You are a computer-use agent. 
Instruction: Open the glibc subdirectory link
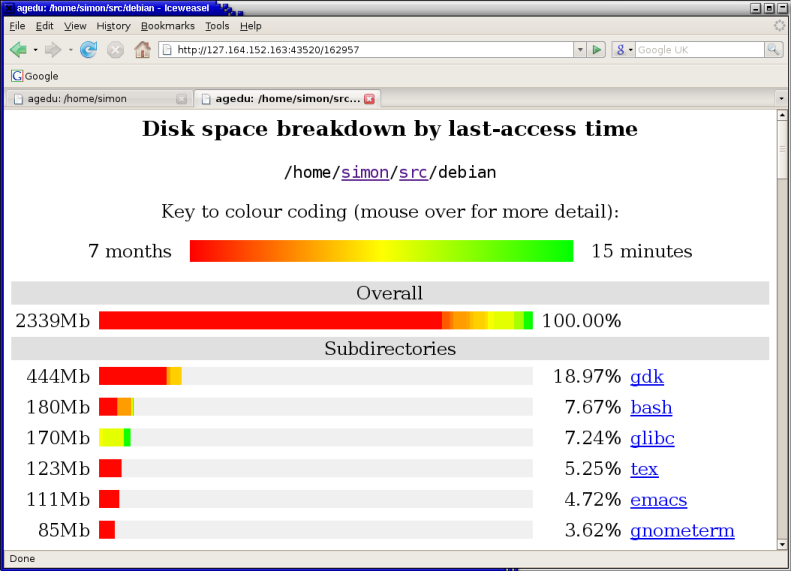[652, 438]
